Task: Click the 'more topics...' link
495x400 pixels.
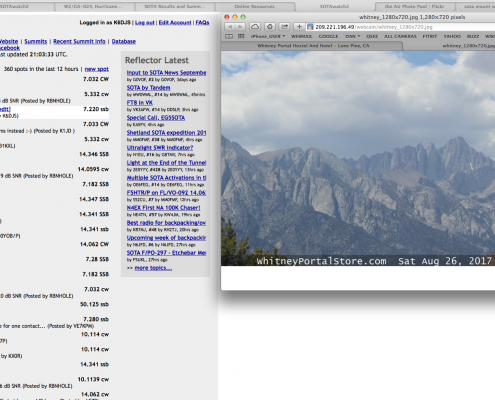Action: tap(153, 268)
